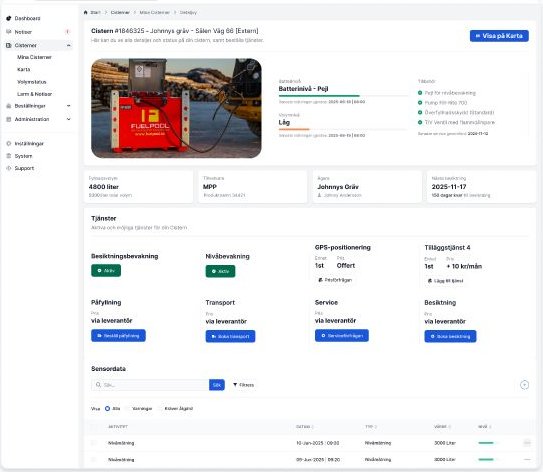Expand the Beställningar menu chevron

pos(69,106)
